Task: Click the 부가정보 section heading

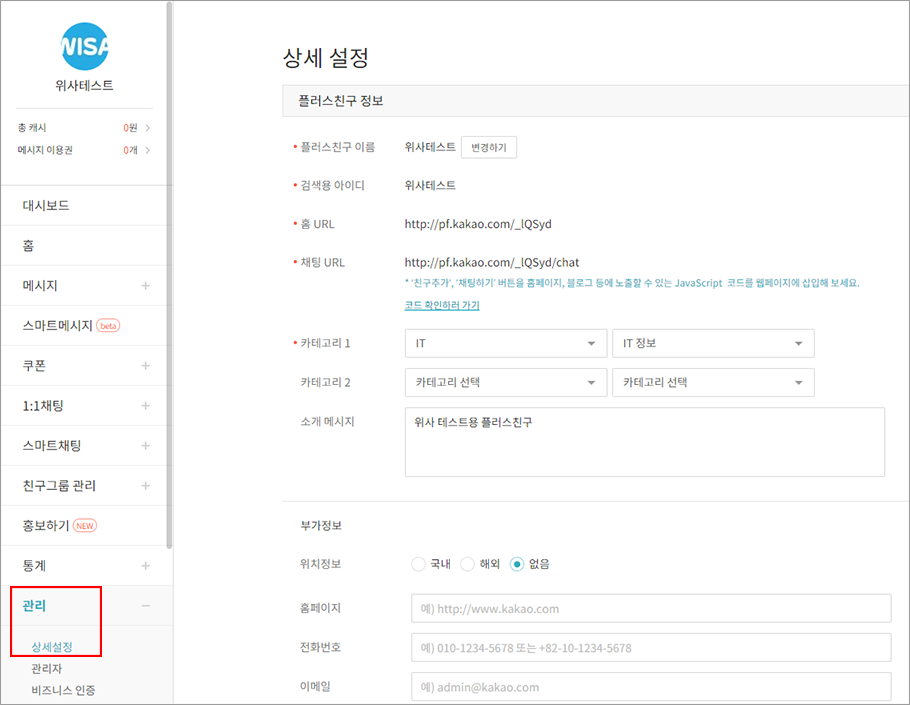Action: pyautogui.click(x=321, y=526)
